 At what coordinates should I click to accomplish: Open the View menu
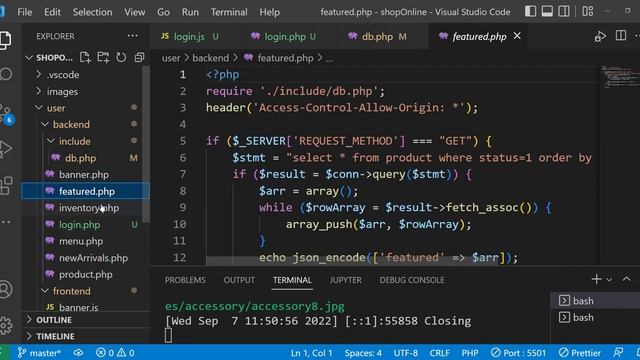click(135, 12)
